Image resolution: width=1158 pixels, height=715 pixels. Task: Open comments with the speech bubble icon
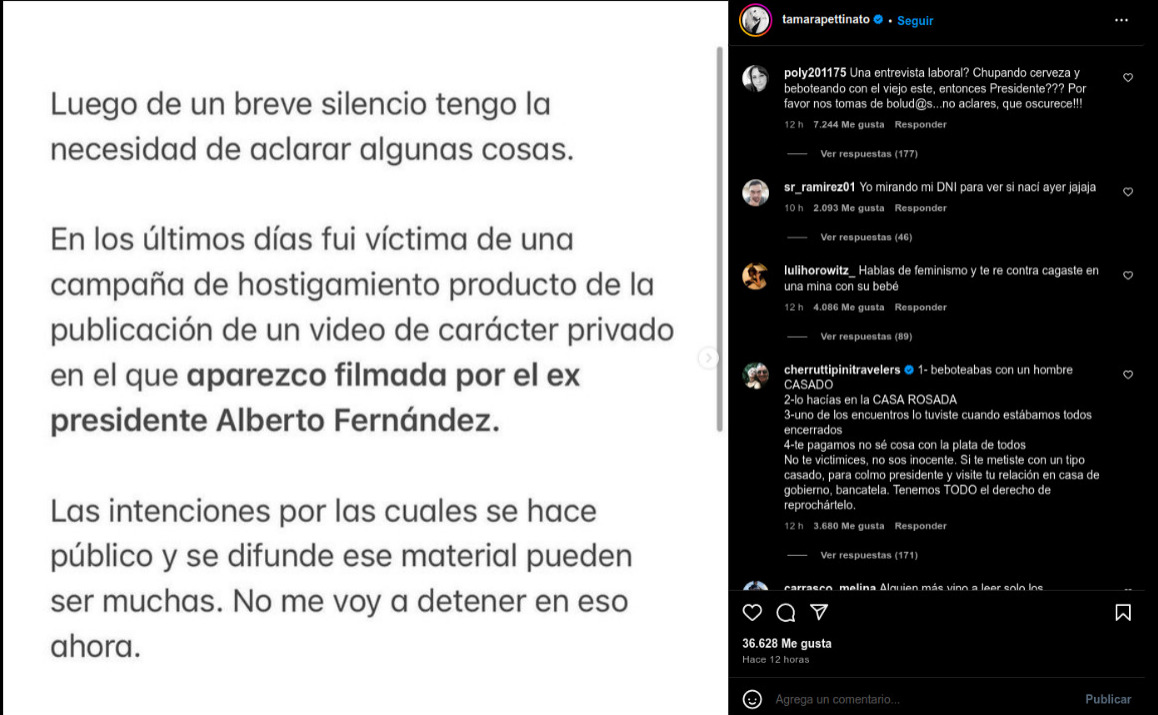(x=786, y=612)
